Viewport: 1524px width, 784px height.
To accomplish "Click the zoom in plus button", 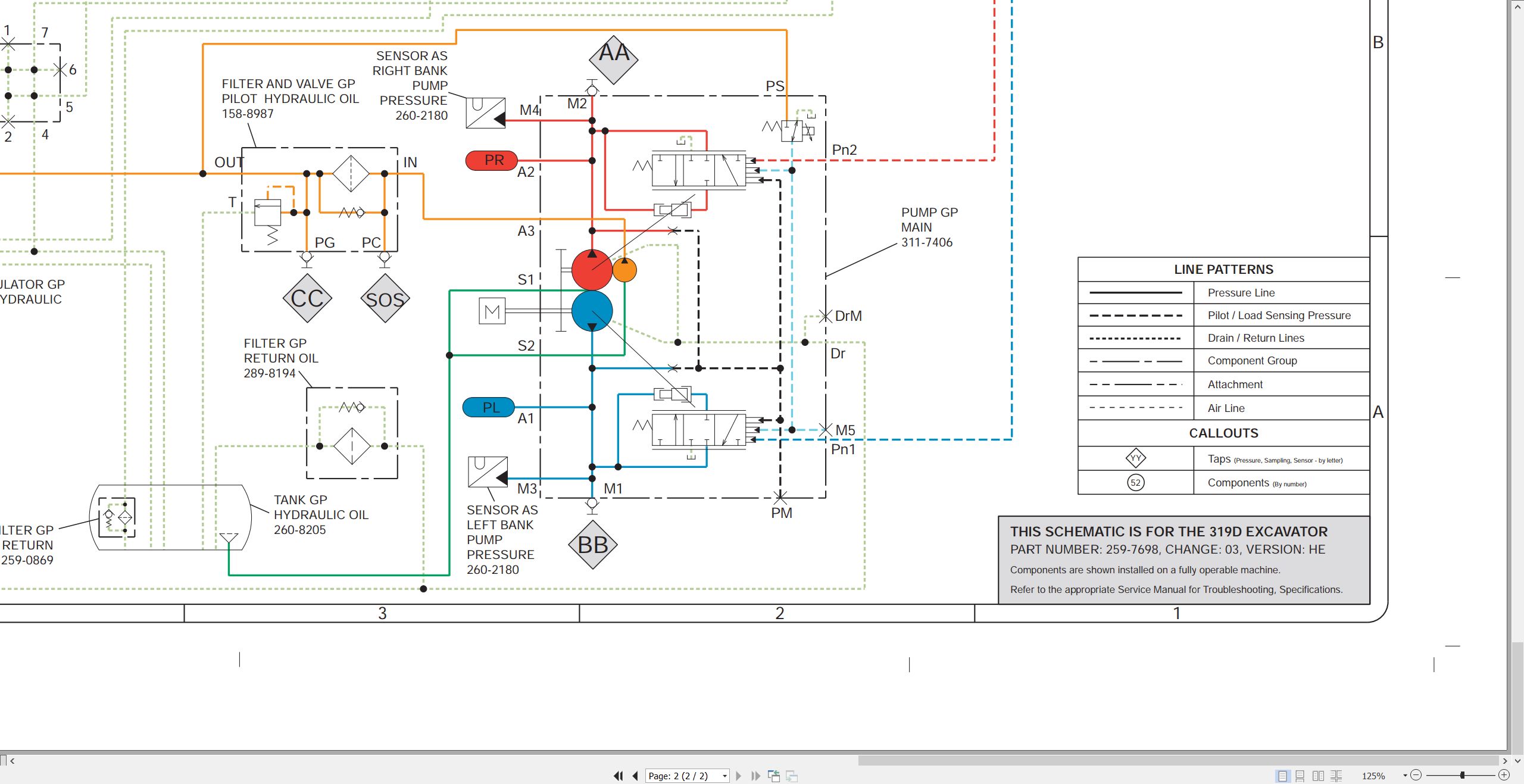I will point(1504,775).
